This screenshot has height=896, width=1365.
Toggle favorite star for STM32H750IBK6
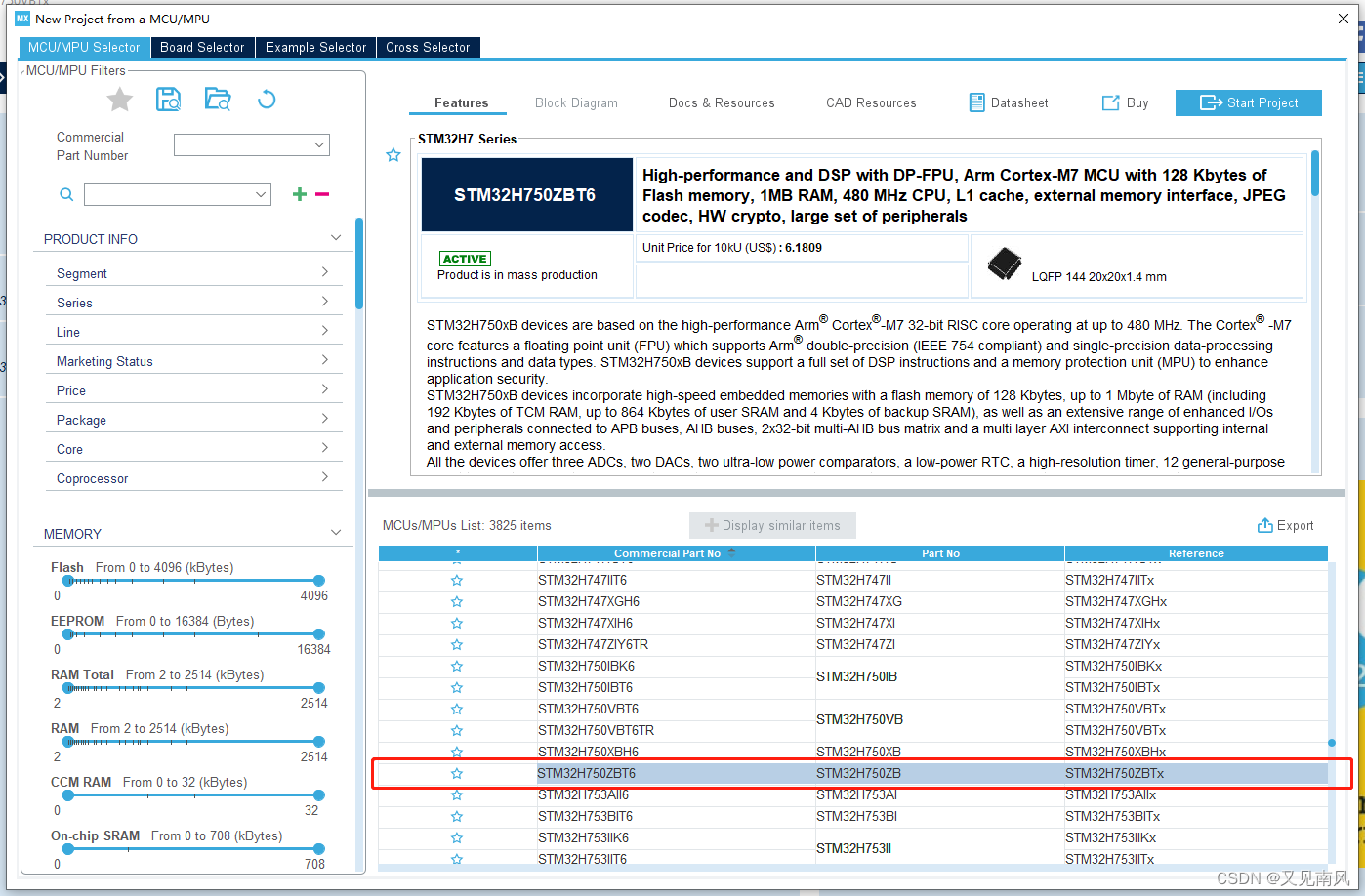click(x=457, y=667)
